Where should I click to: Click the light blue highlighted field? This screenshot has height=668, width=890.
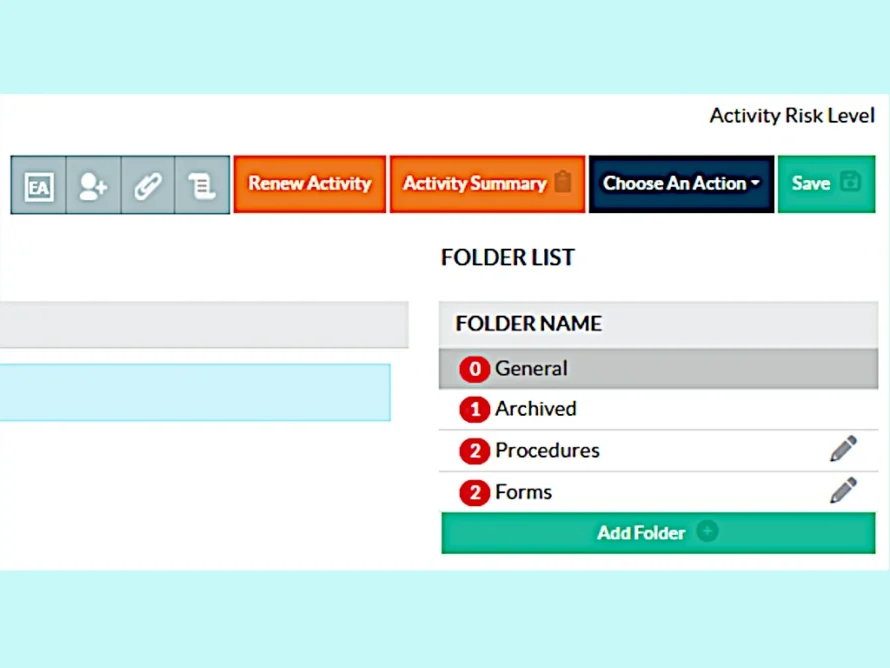(x=195, y=393)
